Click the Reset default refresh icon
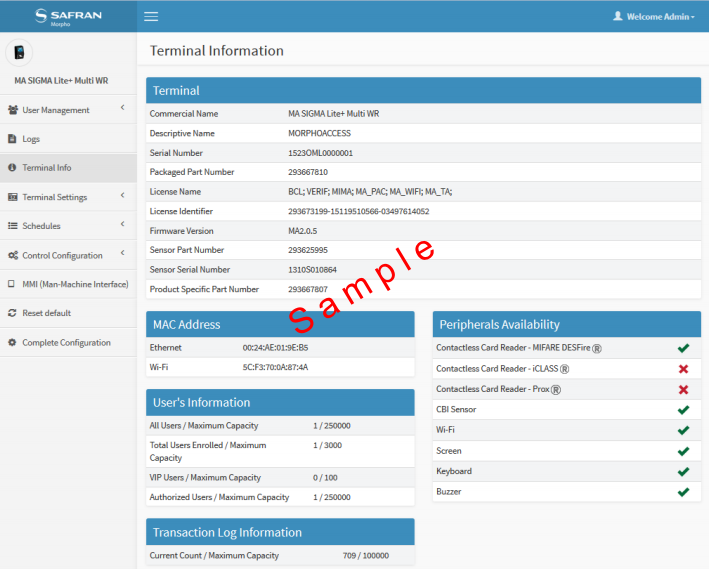709x569 pixels. coord(12,313)
